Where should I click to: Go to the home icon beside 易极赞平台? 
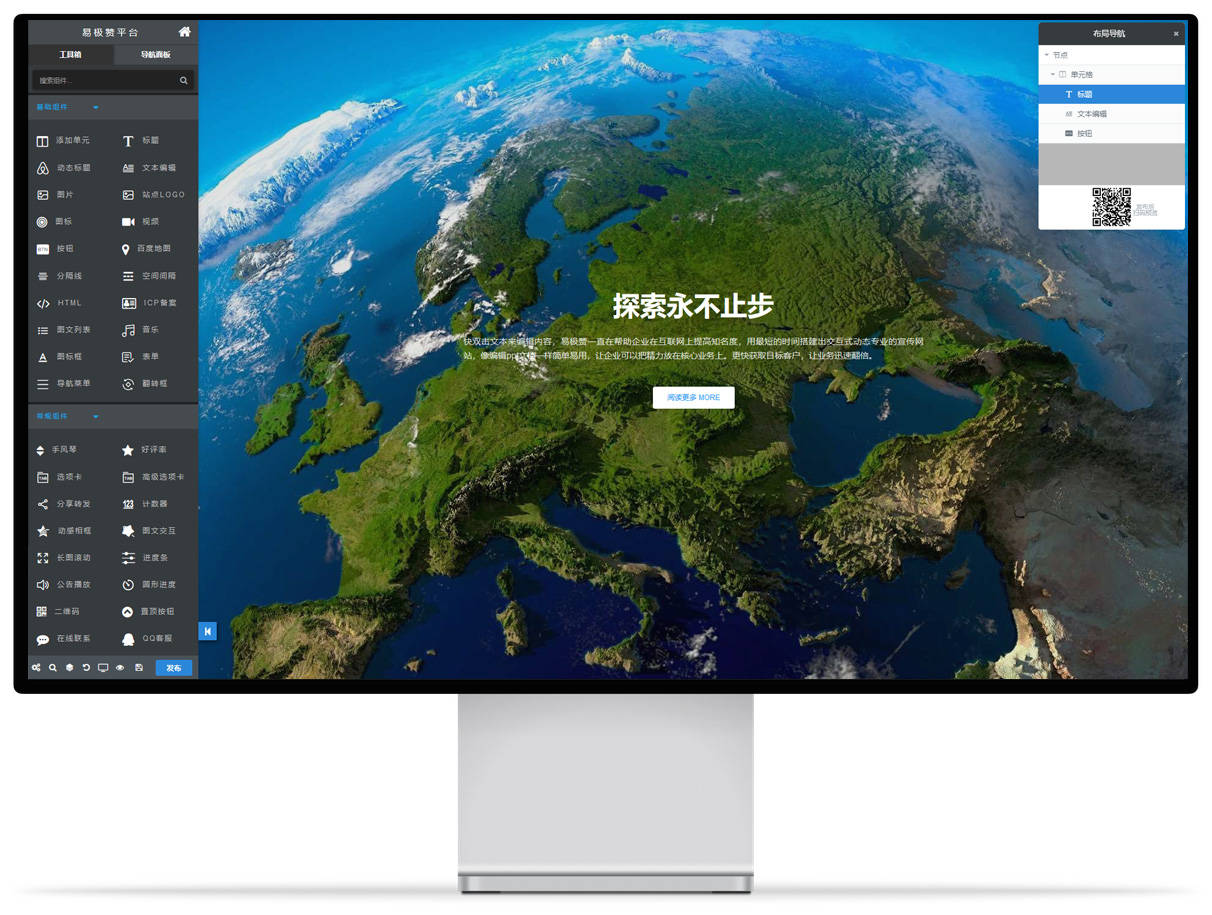184,32
